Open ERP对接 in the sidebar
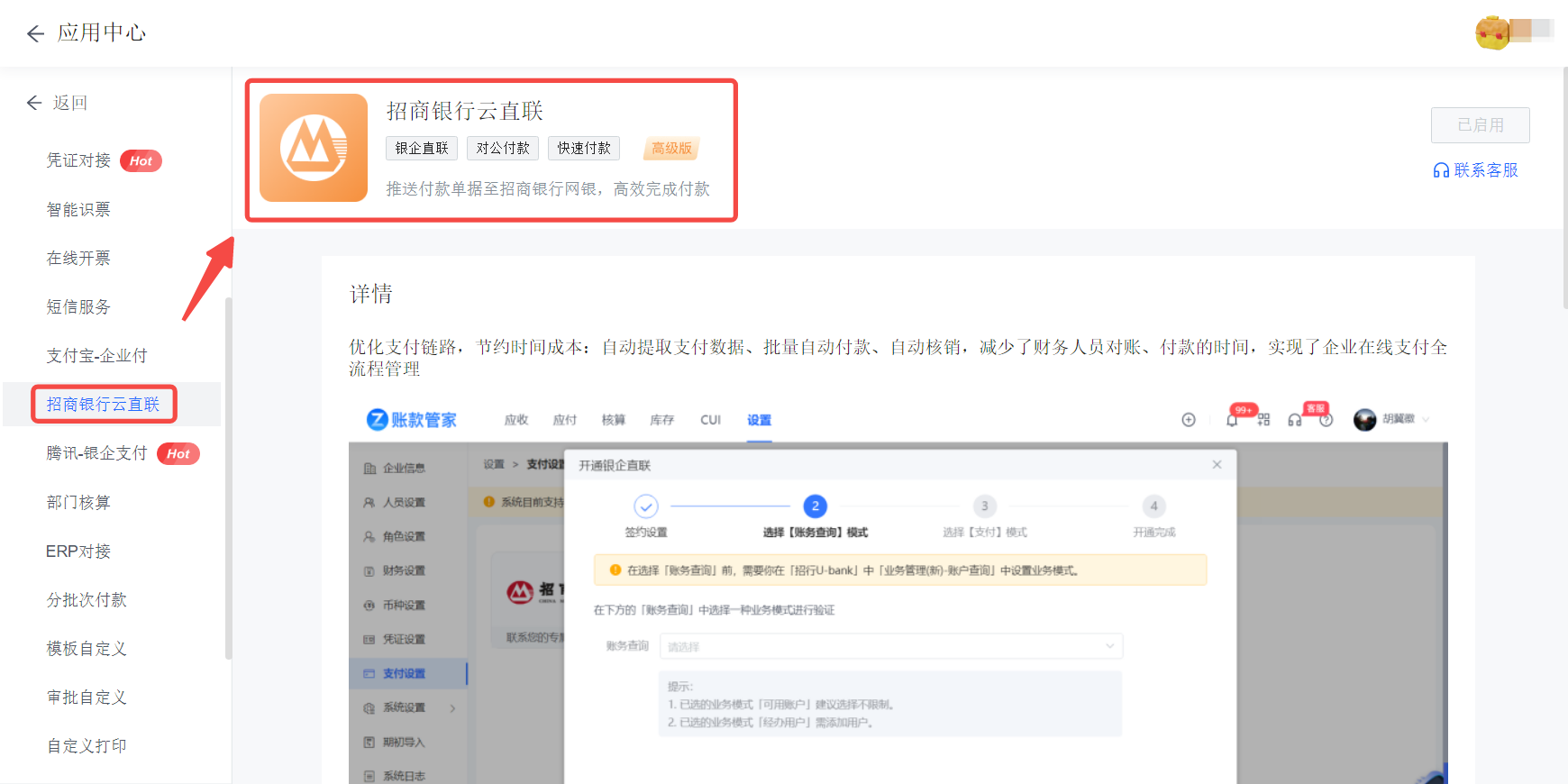The height and width of the screenshot is (784, 1568). [78, 551]
